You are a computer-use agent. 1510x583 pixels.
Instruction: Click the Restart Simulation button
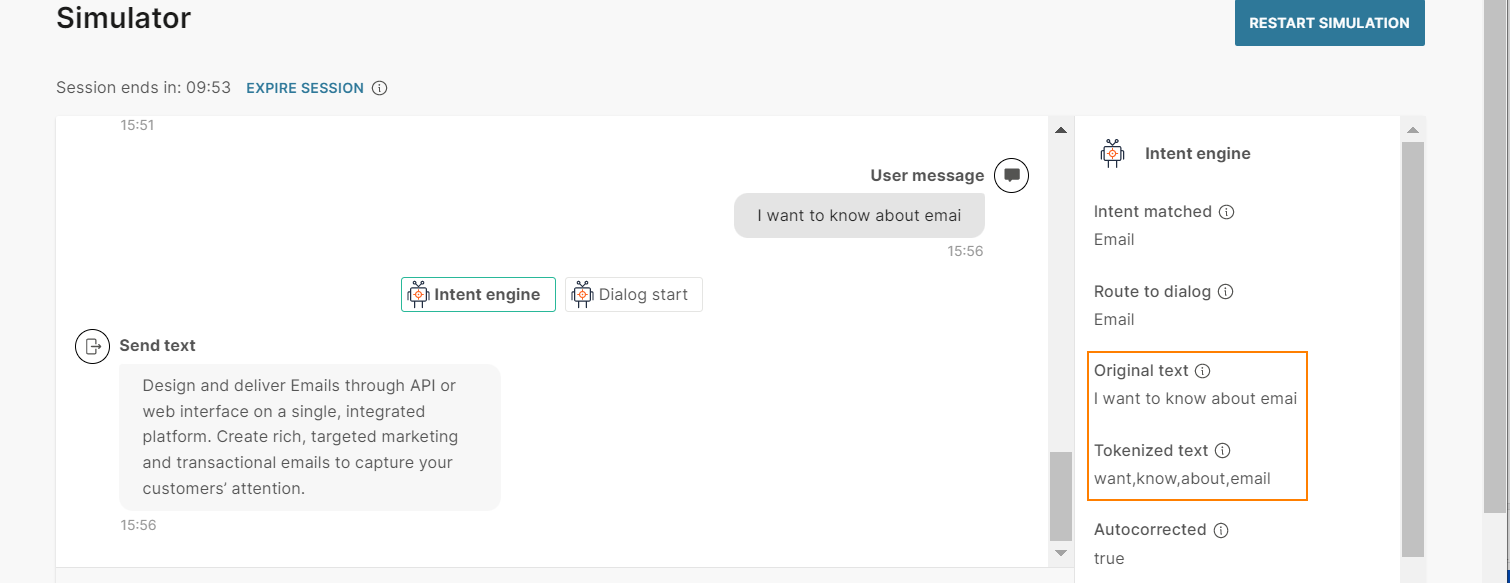pyautogui.click(x=1329, y=23)
